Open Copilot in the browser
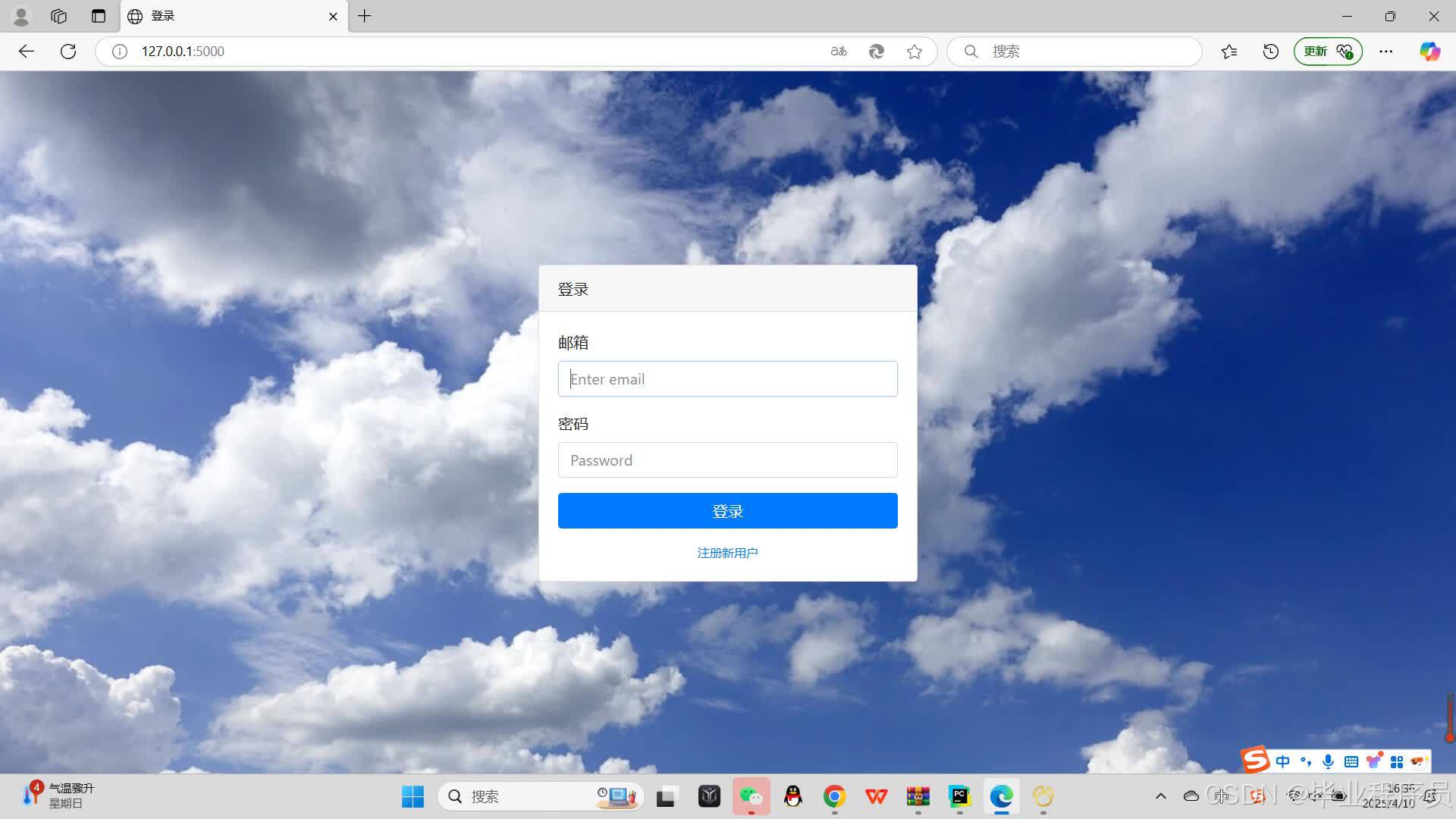The width and height of the screenshot is (1456, 819). (x=1429, y=51)
